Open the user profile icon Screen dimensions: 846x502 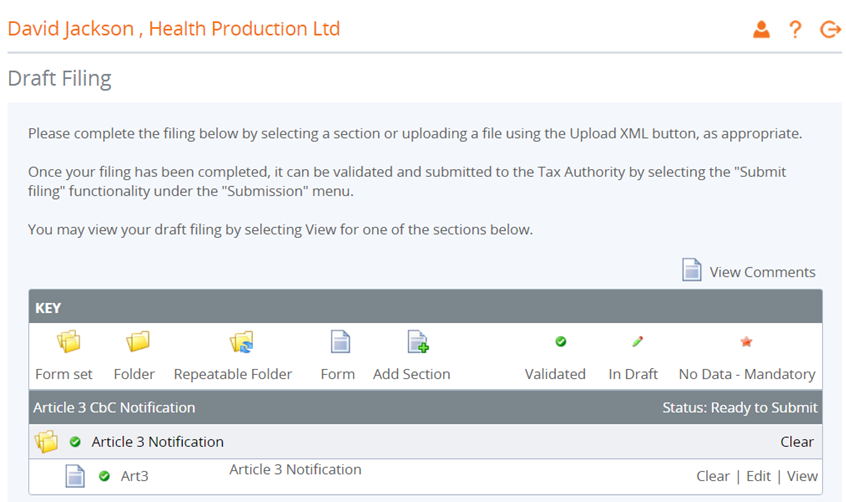coord(761,30)
